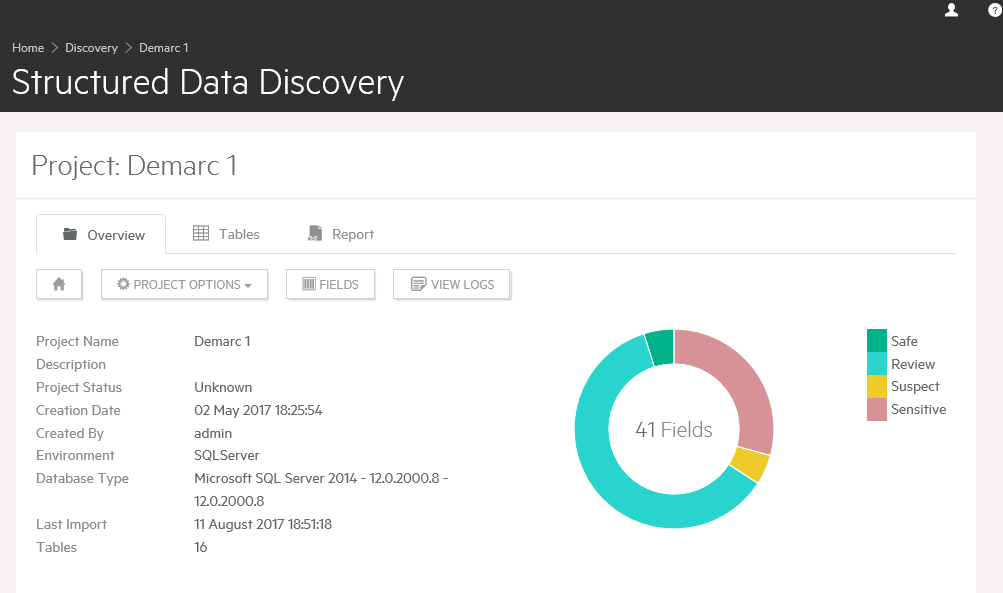Click the barcode icon on Fields button
1003x593 pixels.
(x=309, y=284)
